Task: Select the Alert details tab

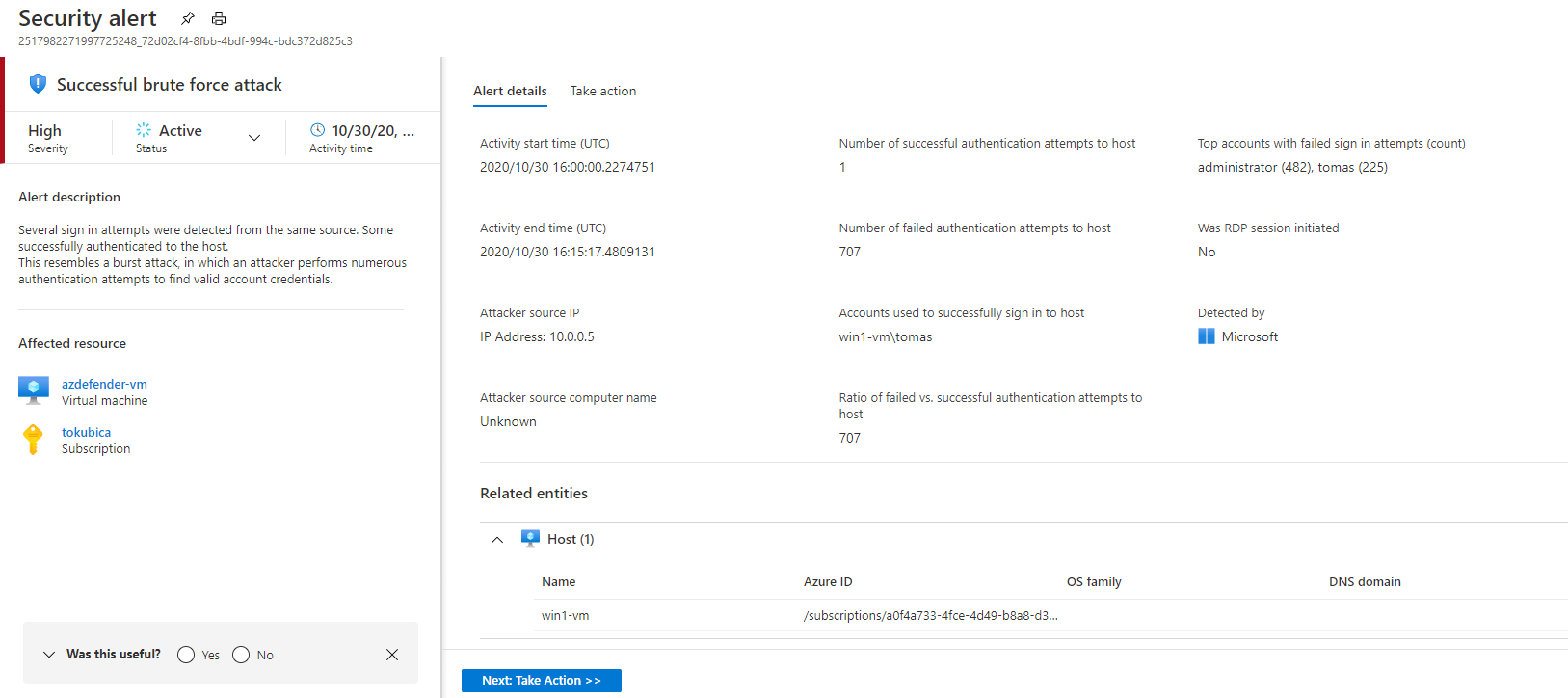Action: [510, 91]
